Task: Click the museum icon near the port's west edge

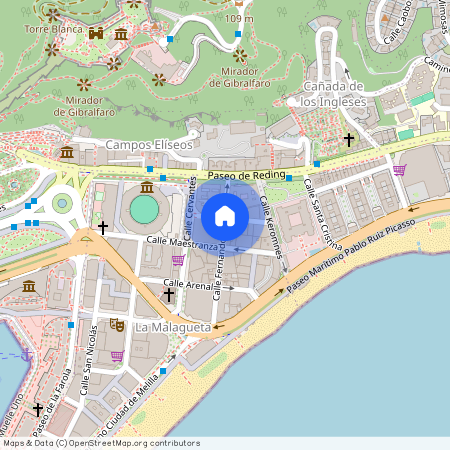Action: [x=29, y=286]
